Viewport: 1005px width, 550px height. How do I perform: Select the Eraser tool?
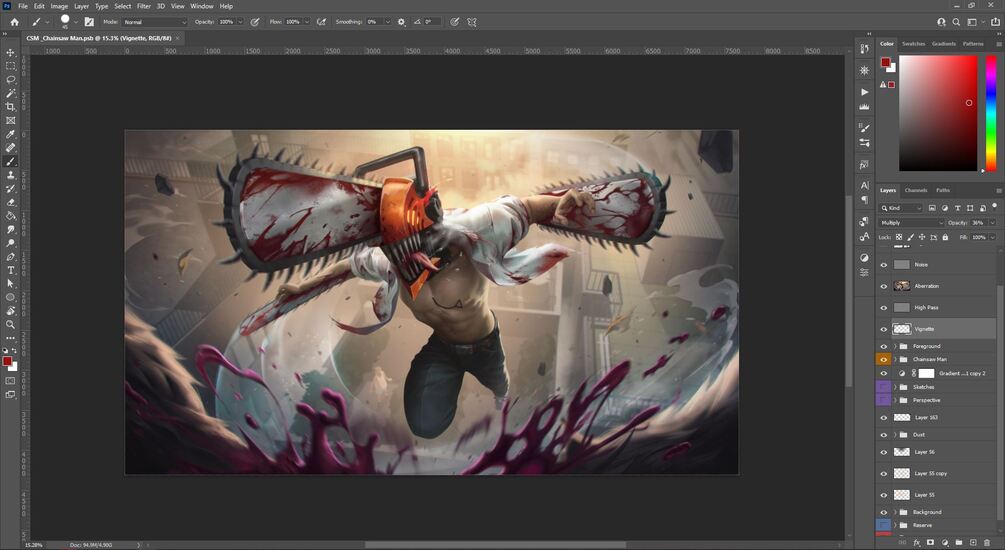10,202
